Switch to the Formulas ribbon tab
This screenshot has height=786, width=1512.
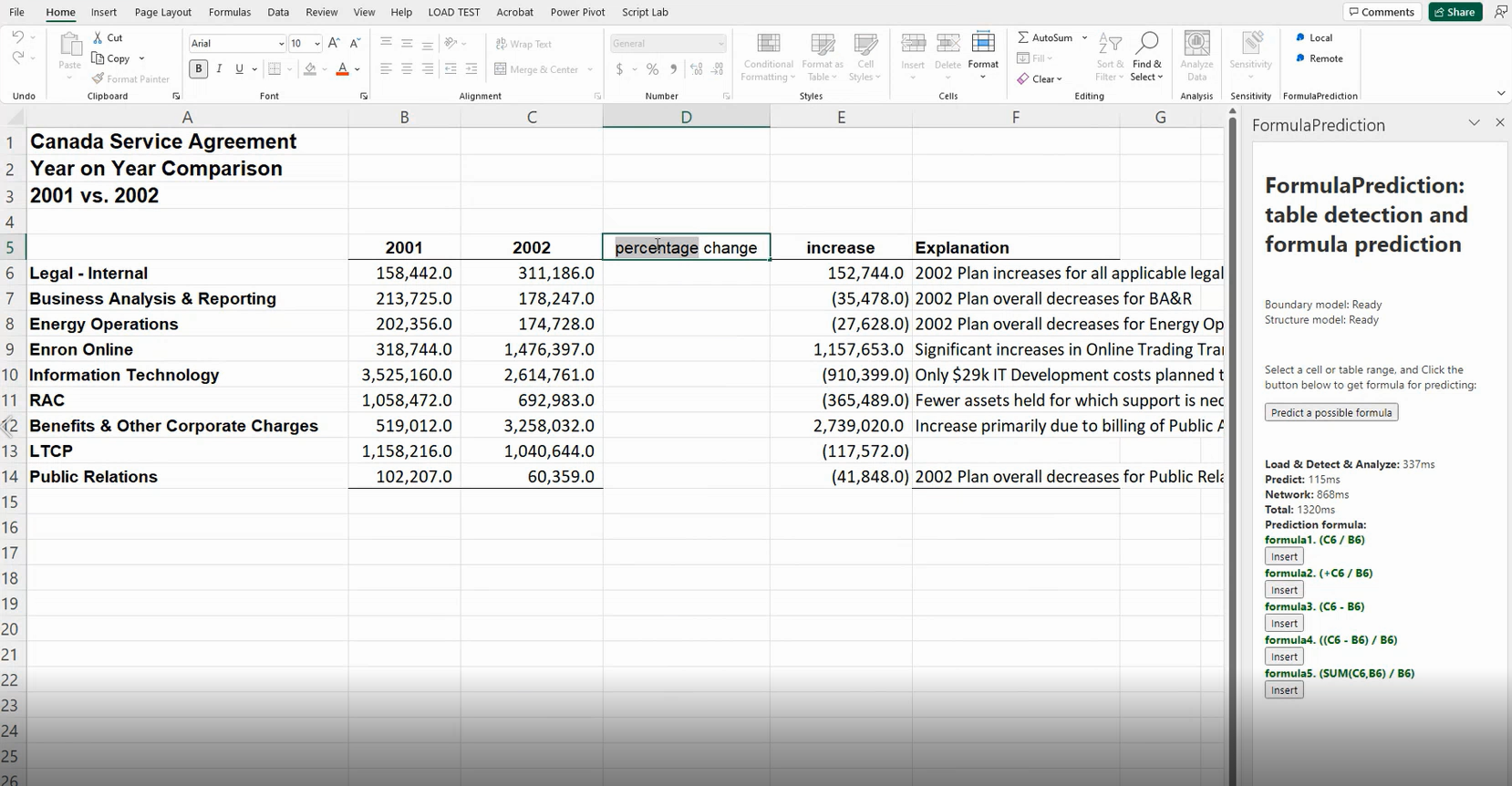pyautogui.click(x=230, y=12)
